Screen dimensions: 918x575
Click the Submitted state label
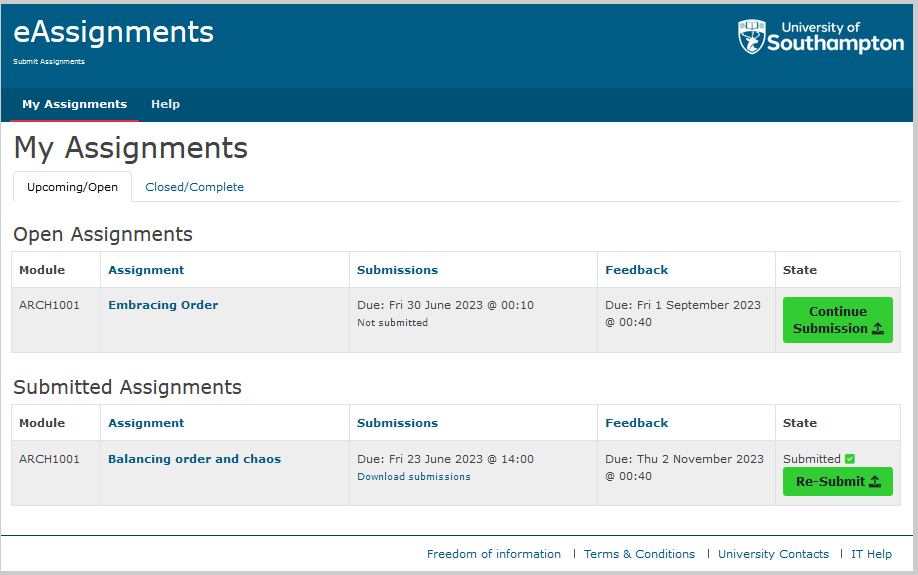811,459
